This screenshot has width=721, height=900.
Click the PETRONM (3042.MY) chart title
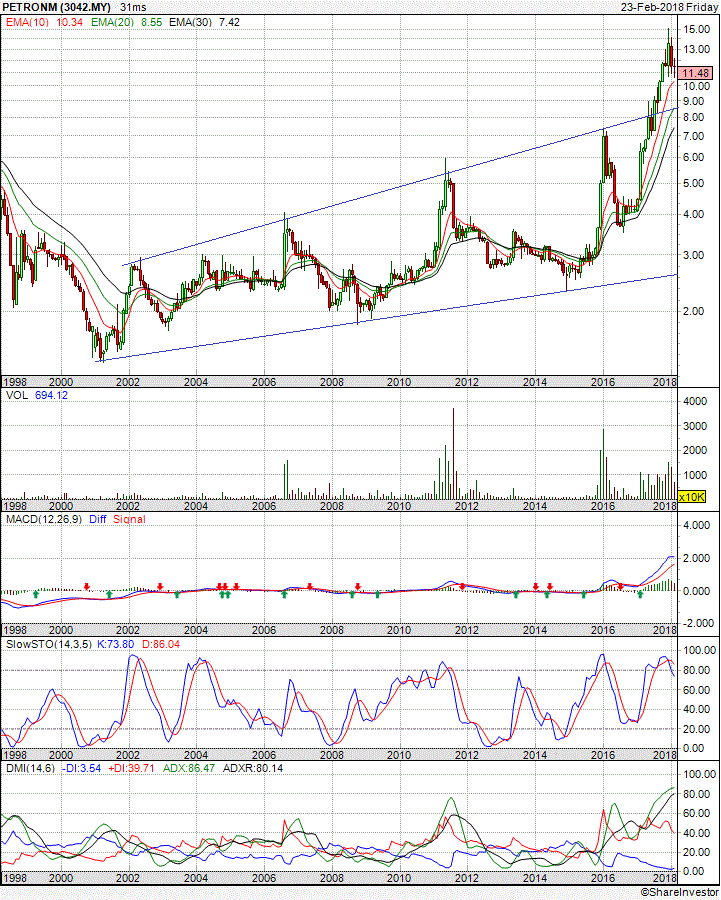tap(56, 7)
